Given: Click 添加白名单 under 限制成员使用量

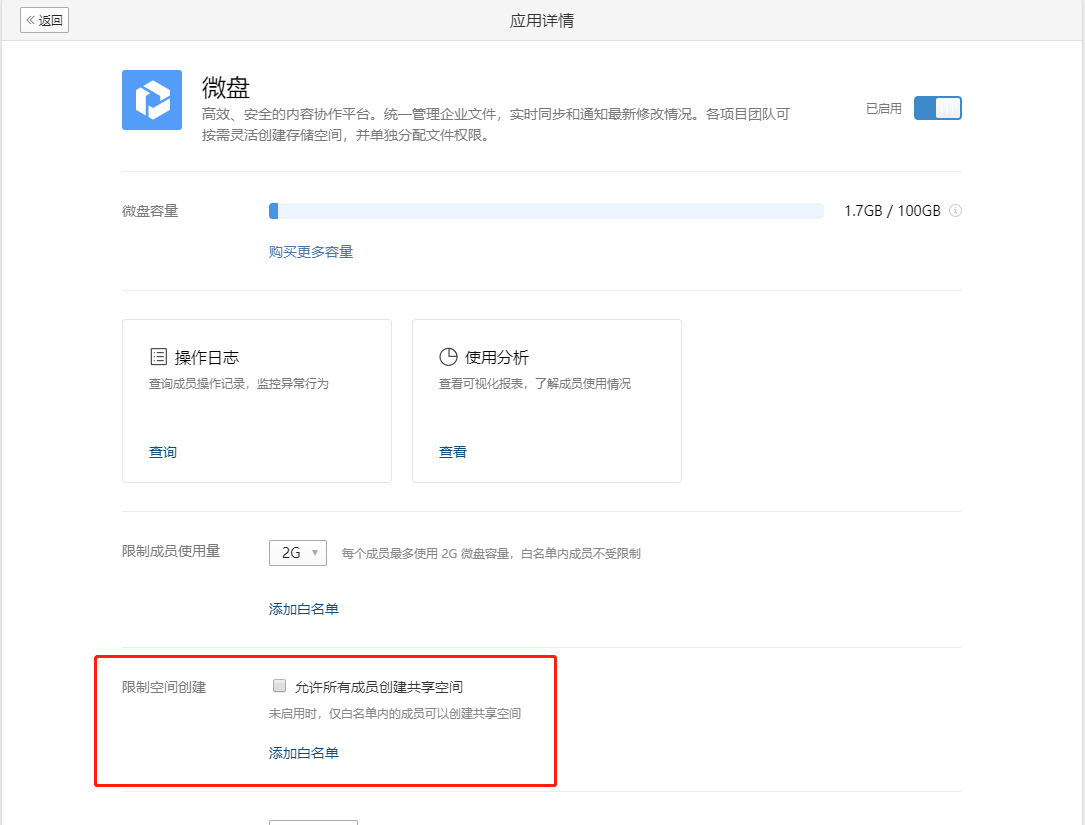Looking at the screenshot, I should 304,609.
